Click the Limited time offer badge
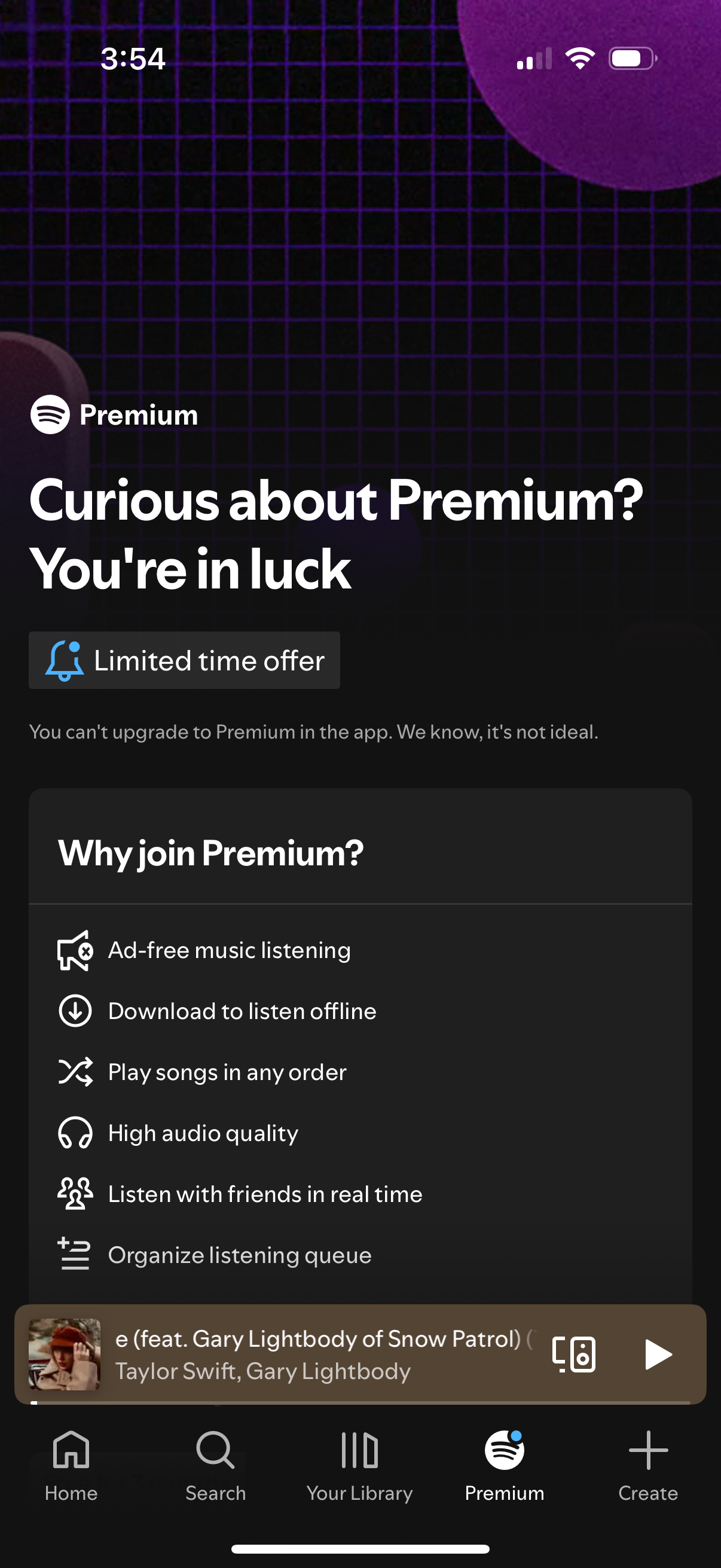The width and height of the screenshot is (721, 1568). click(x=184, y=660)
